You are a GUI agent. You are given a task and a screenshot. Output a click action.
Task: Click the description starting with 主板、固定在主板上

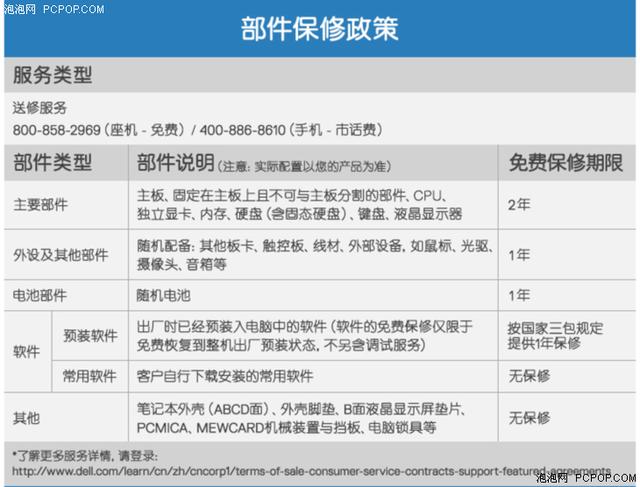click(x=300, y=205)
